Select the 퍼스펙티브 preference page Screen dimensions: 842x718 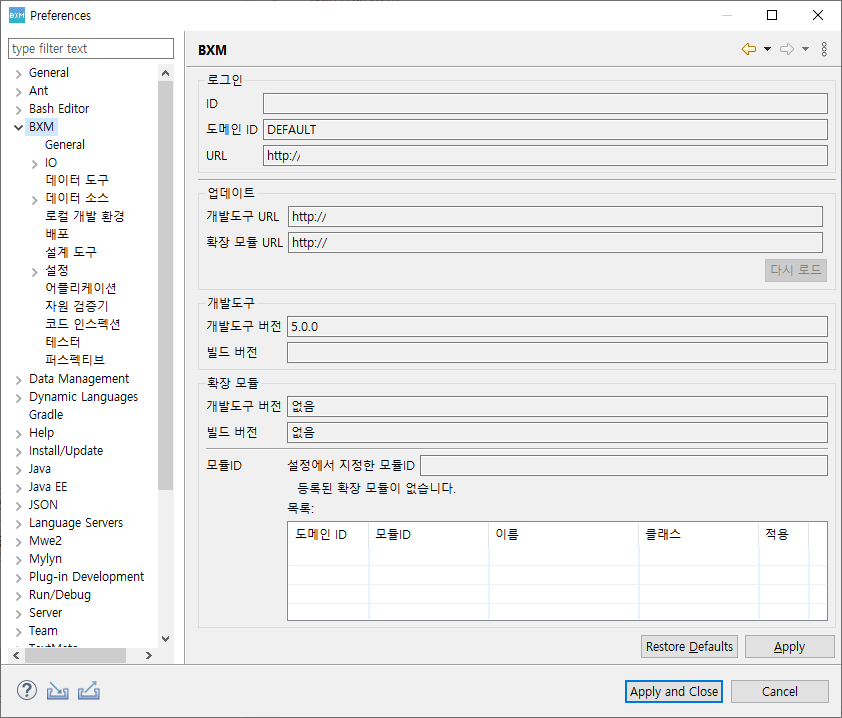(x=74, y=360)
